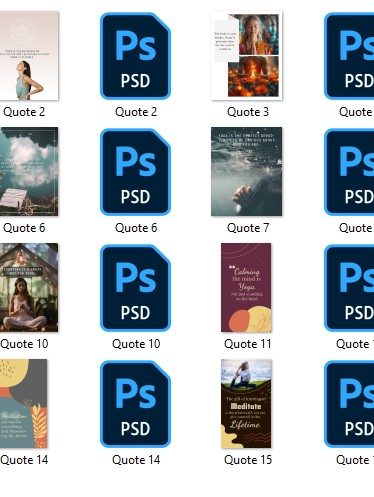The height and width of the screenshot is (497, 374).
Task: Click the 'Quote 6' name under the clouds image
Action: 24,228
